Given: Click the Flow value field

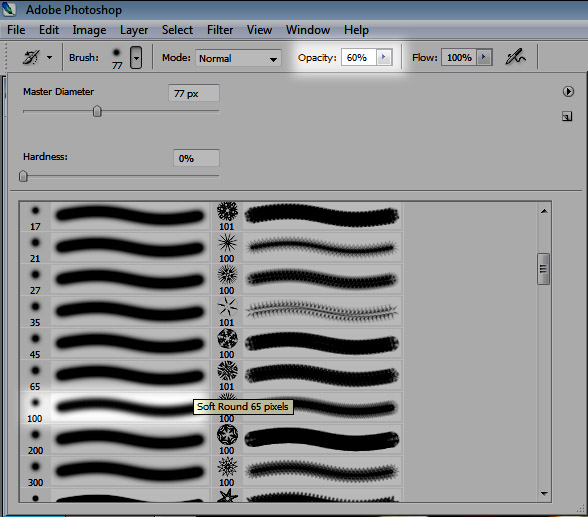Looking at the screenshot, I should pyautogui.click(x=459, y=57).
